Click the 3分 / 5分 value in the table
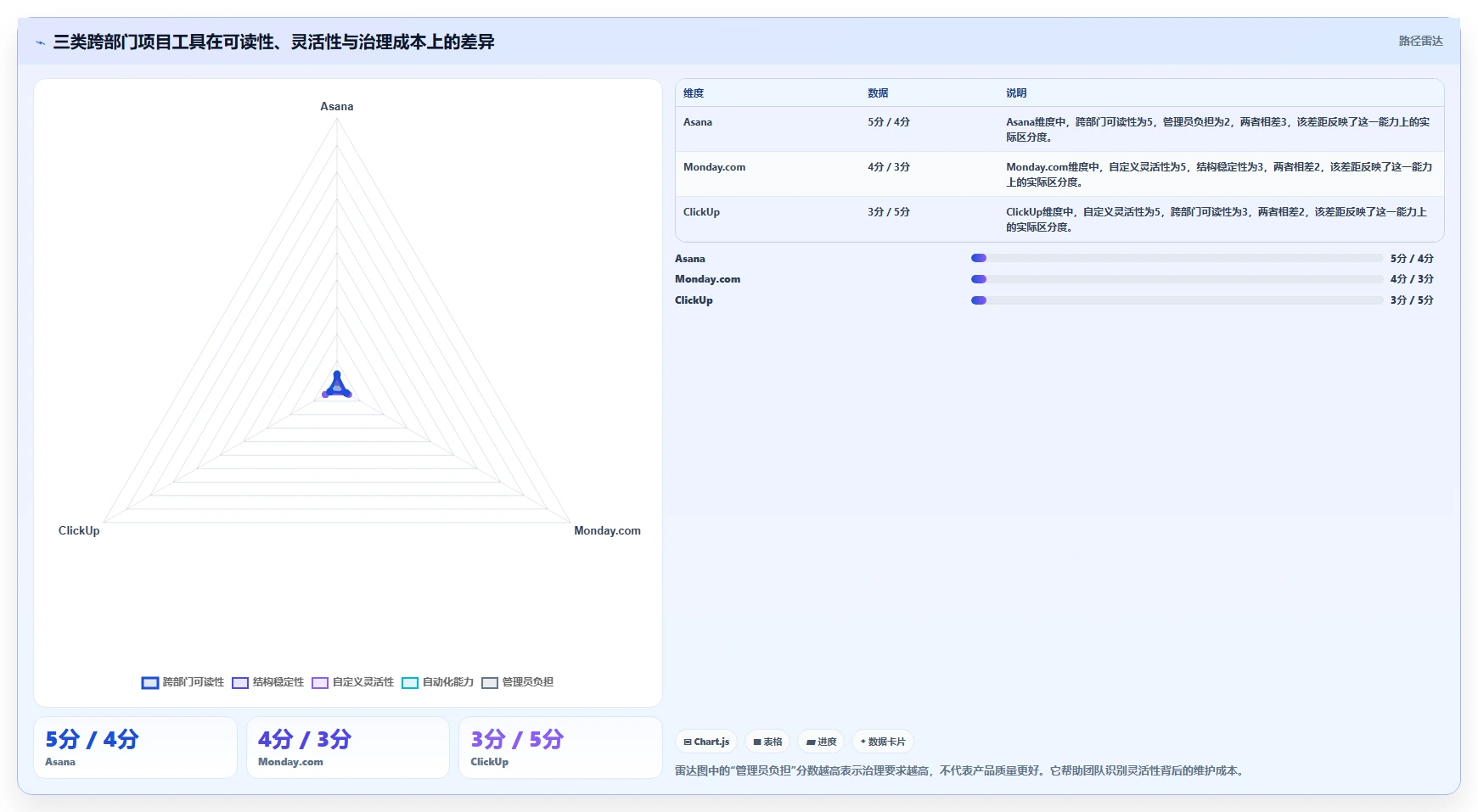This screenshot has height=812, width=1478. click(x=889, y=212)
